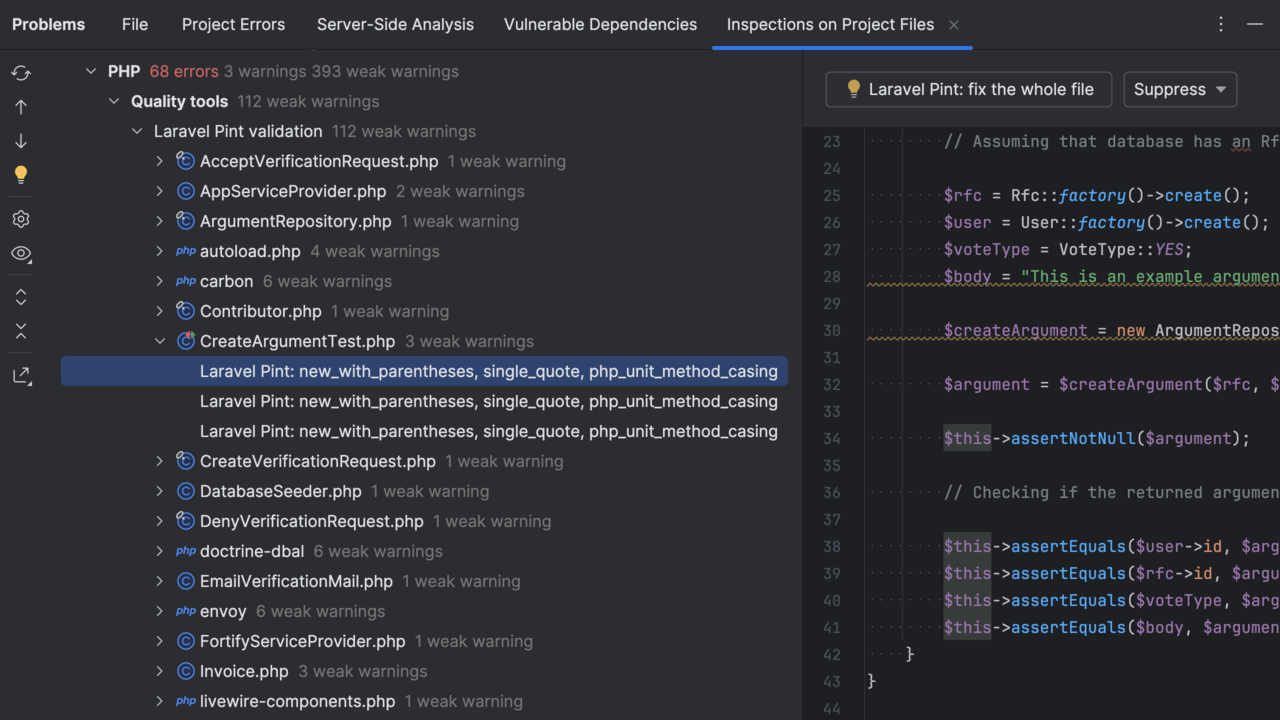The height and width of the screenshot is (720, 1280).
Task: Minimize the Problems tool window
Action: [1255, 24]
